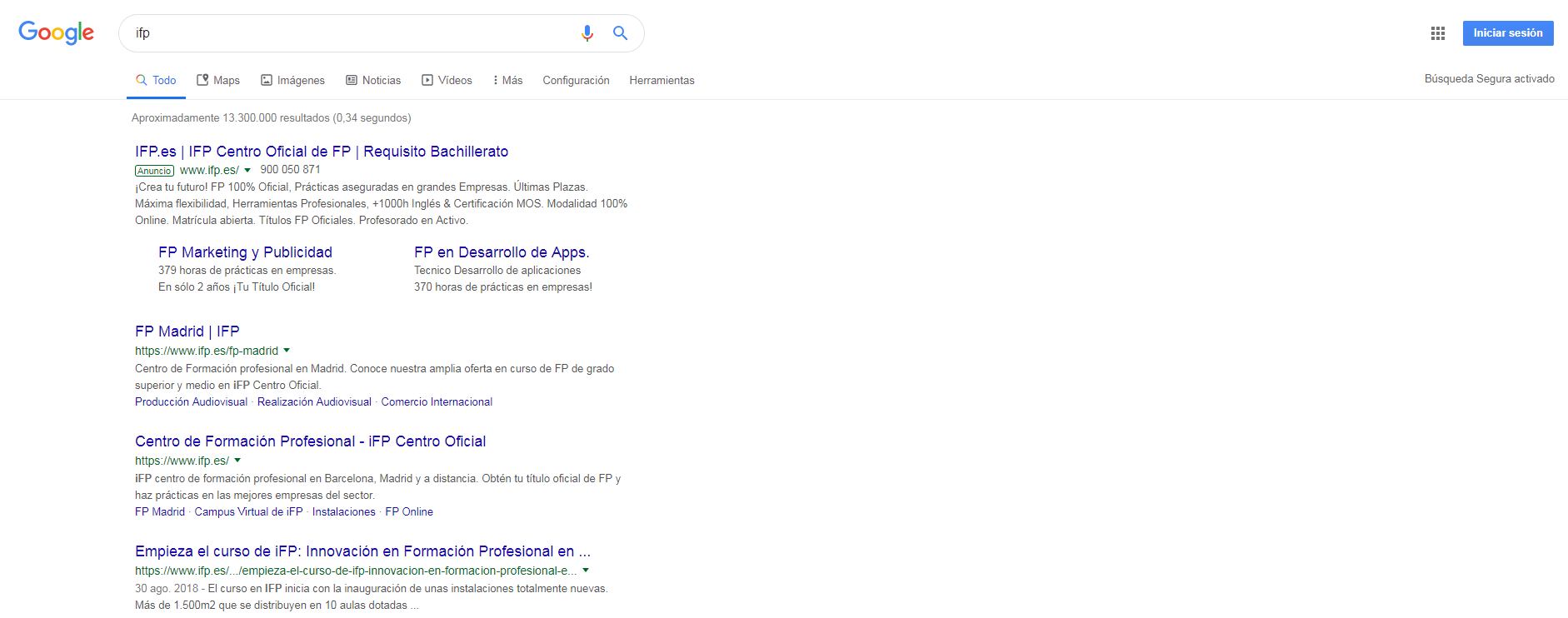
Task: Switch to the Maps tab
Action: click(218, 80)
